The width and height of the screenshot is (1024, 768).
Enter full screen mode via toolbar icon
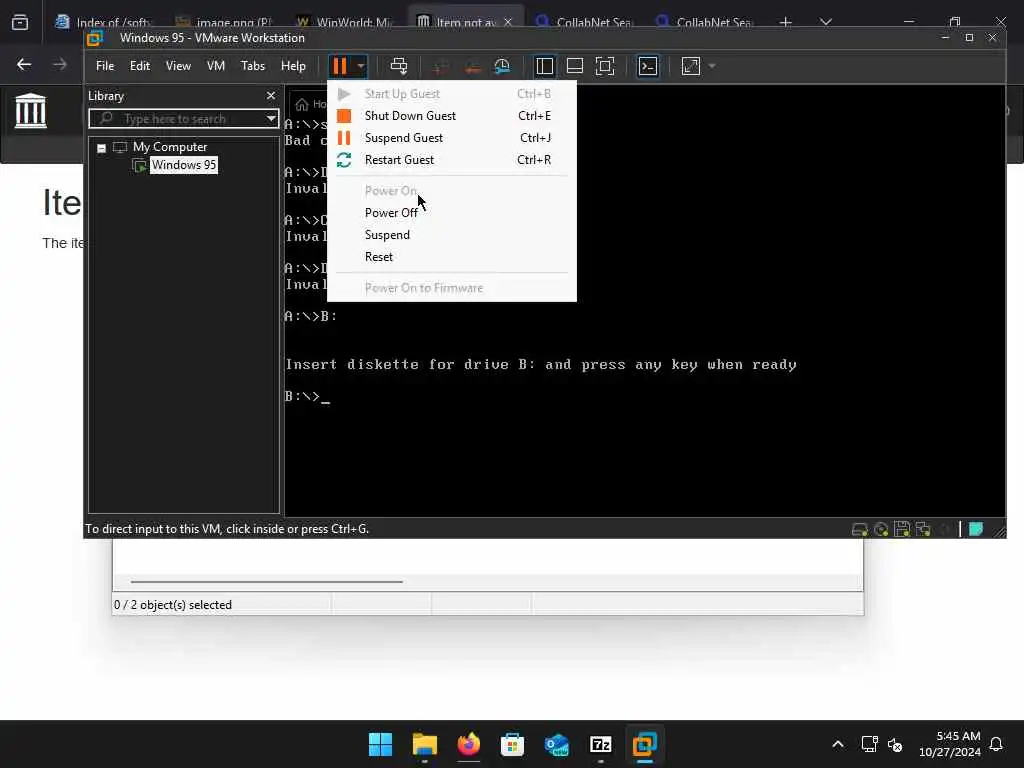[x=605, y=66]
